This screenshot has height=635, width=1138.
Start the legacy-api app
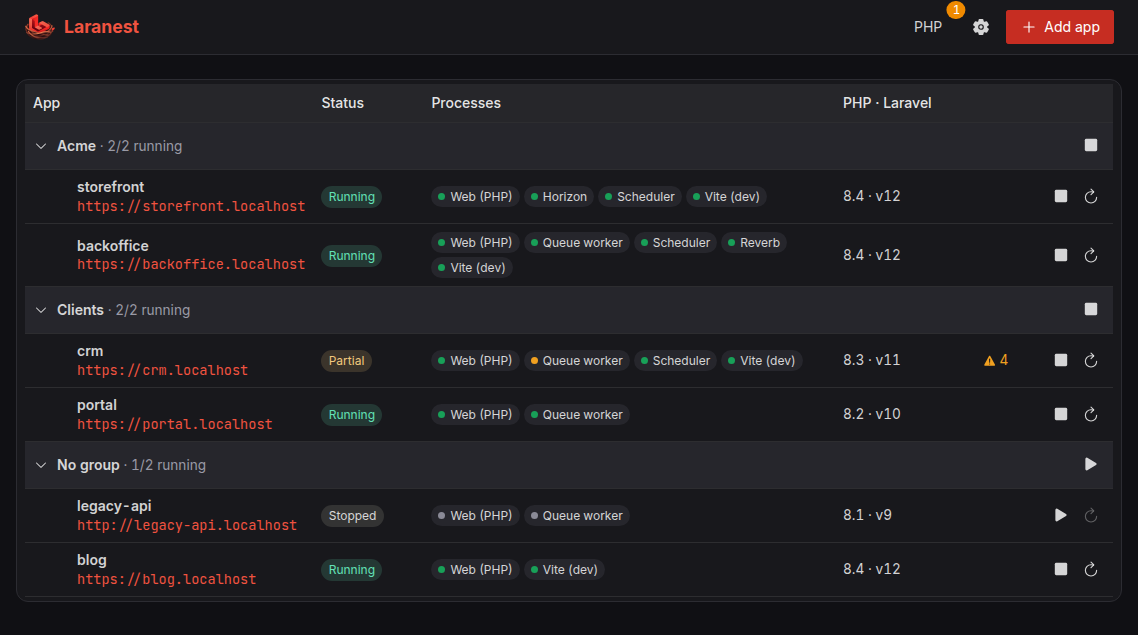click(x=1060, y=515)
